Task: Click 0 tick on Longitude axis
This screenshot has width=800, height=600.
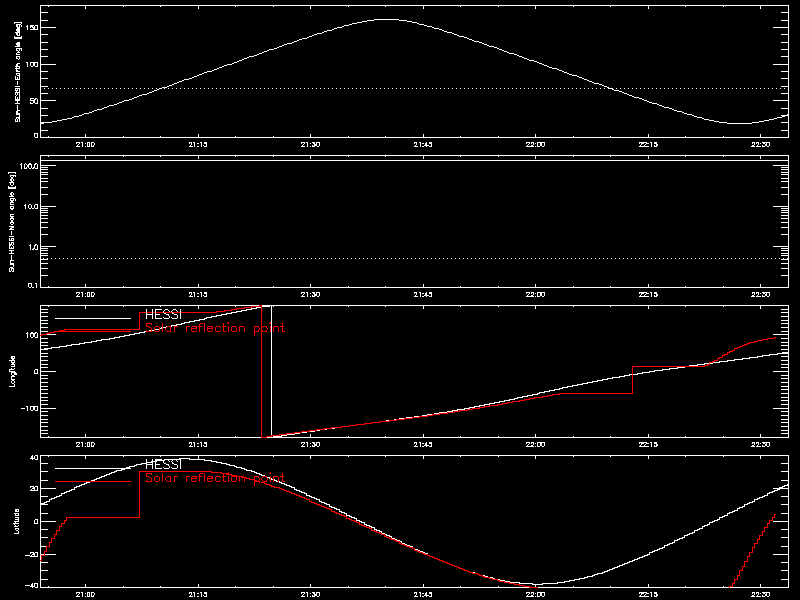Action: 36,371
